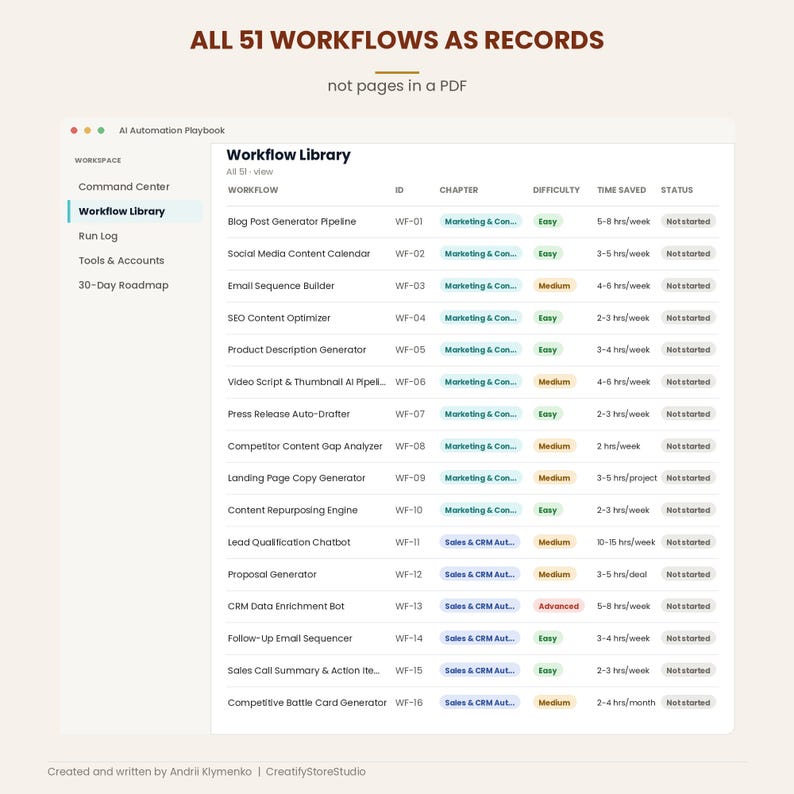This screenshot has height=794, width=794.
Task: Click the 10-15 hrs/week time saved cell
Action: click(x=626, y=542)
